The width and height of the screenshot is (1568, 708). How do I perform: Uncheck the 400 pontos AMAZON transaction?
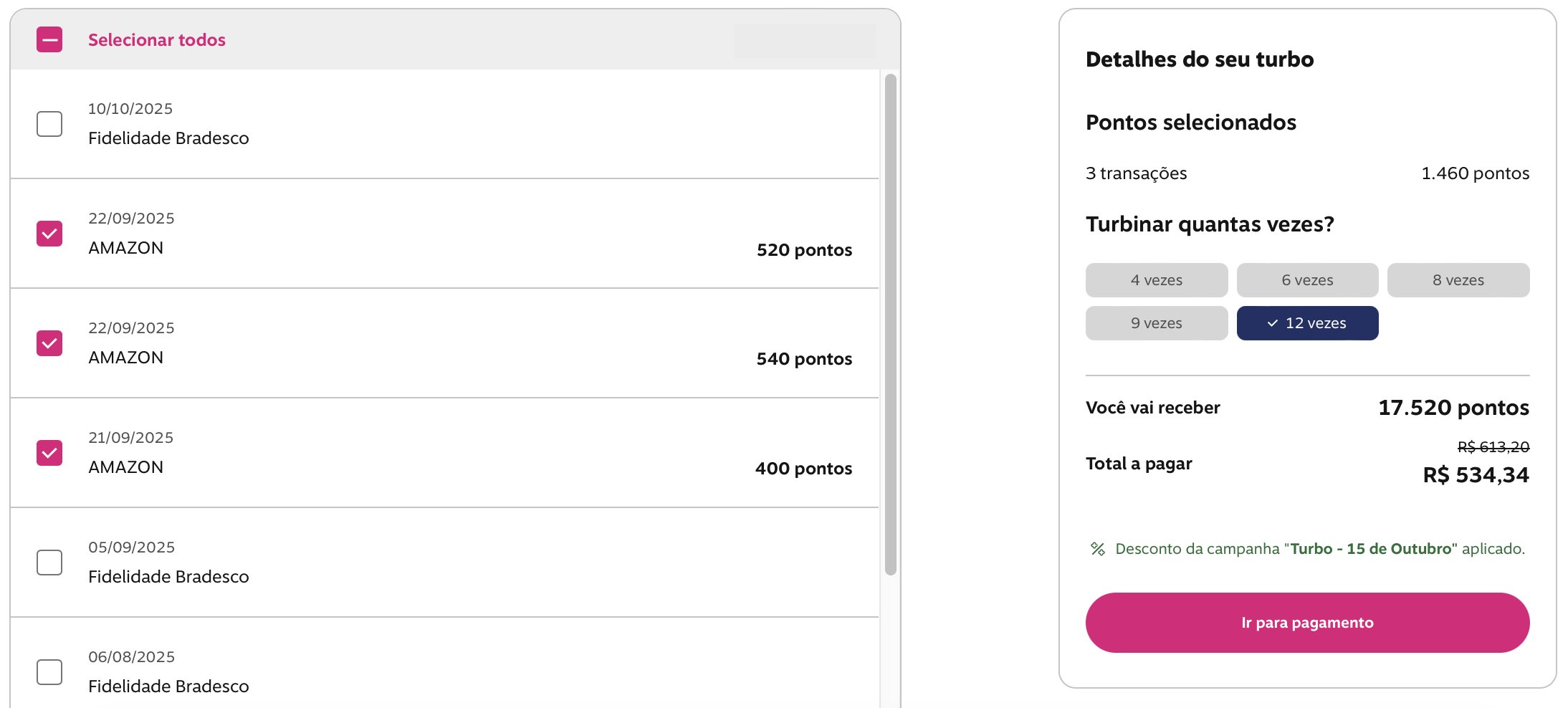49,453
